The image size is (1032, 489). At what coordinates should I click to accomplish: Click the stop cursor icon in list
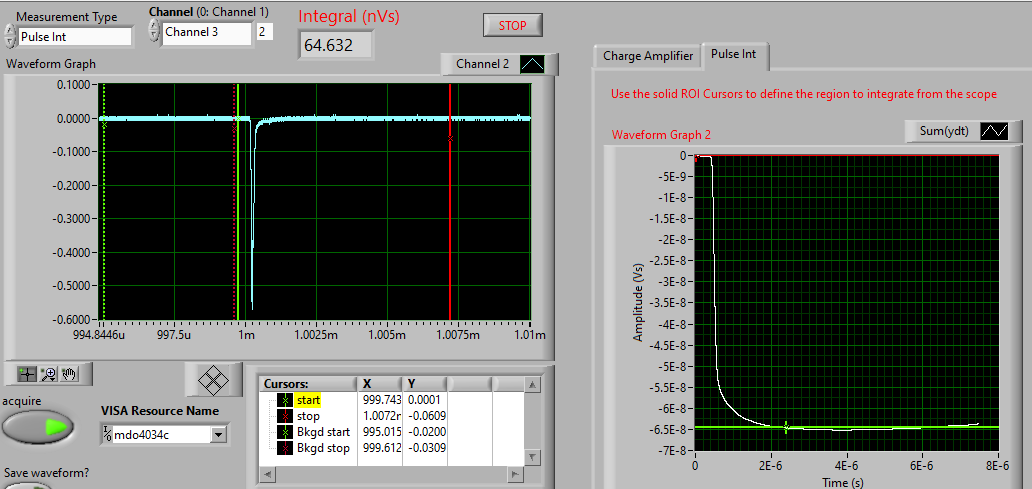click(285, 415)
